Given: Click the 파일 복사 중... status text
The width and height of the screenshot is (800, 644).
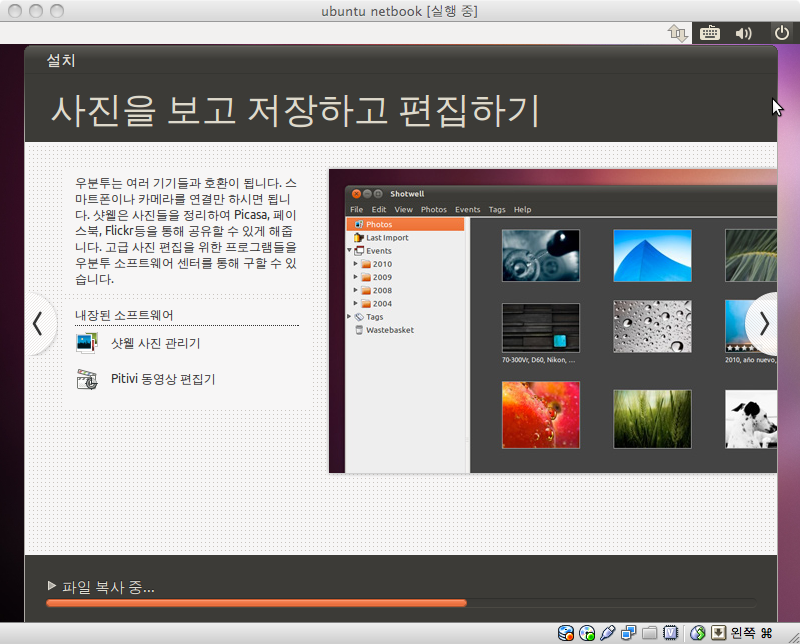Looking at the screenshot, I should click(x=108, y=587).
